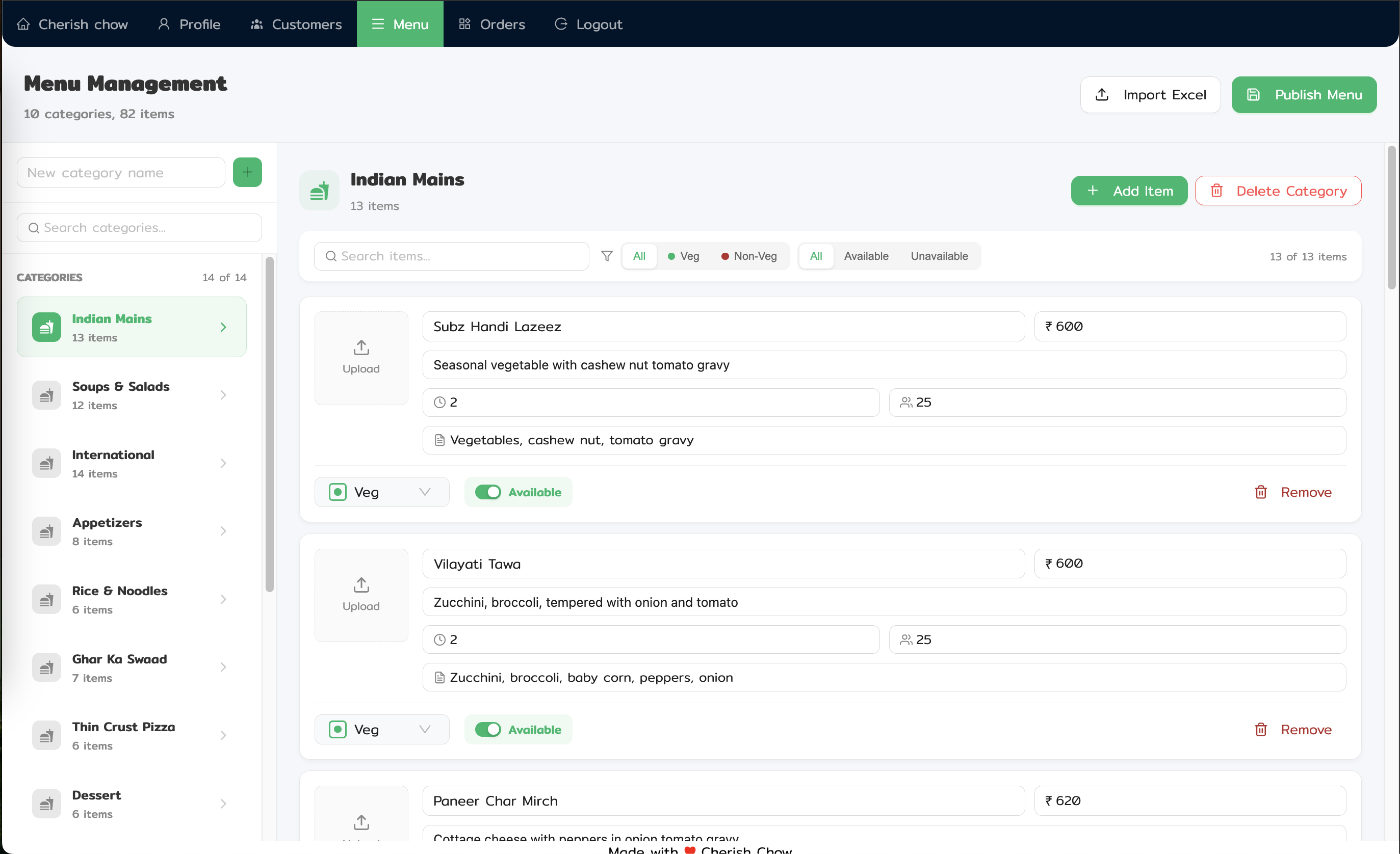Screen dimensions: 1400x854
Task: Expand the Thin Crust Pizza category chevron
Action: click(223, 735)
